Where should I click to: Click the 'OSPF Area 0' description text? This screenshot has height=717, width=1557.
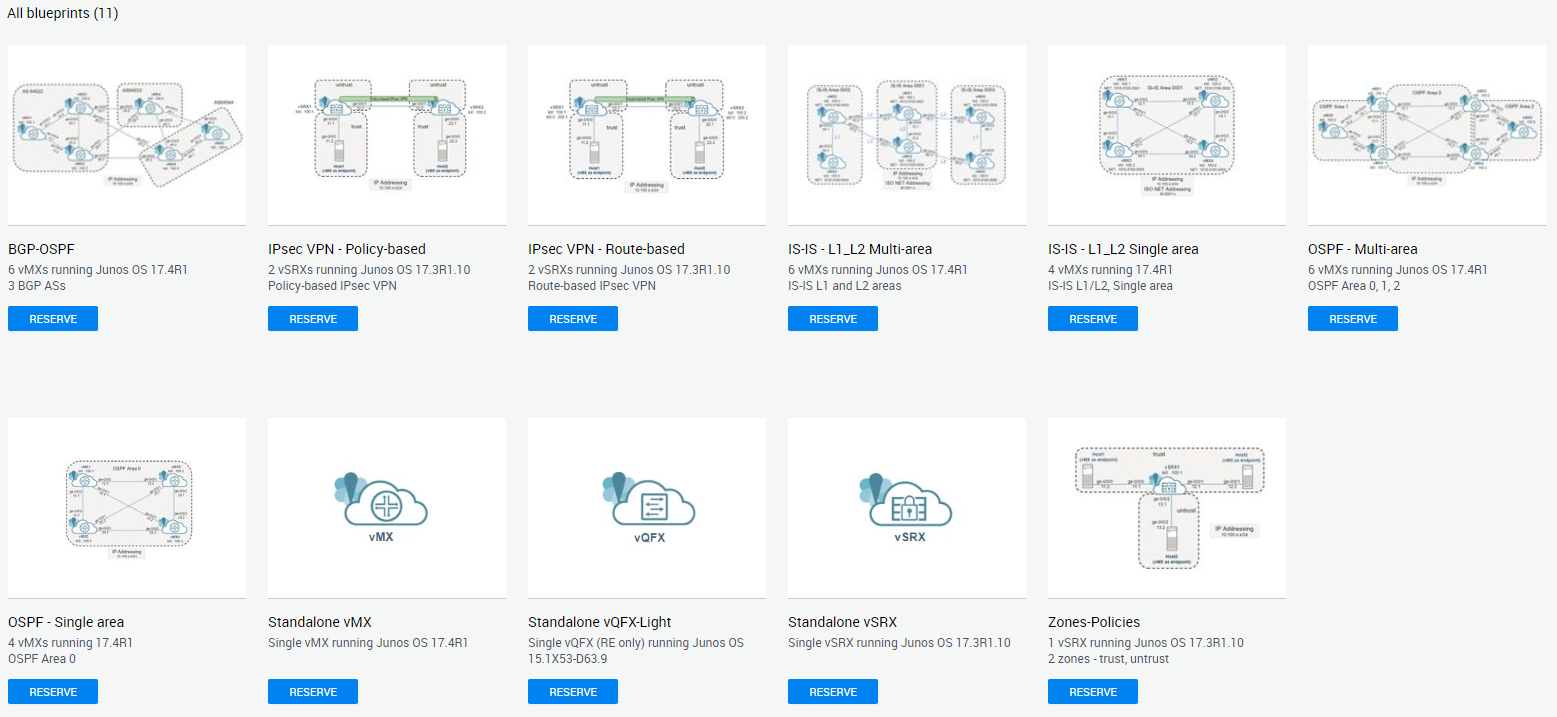(42, 659)
